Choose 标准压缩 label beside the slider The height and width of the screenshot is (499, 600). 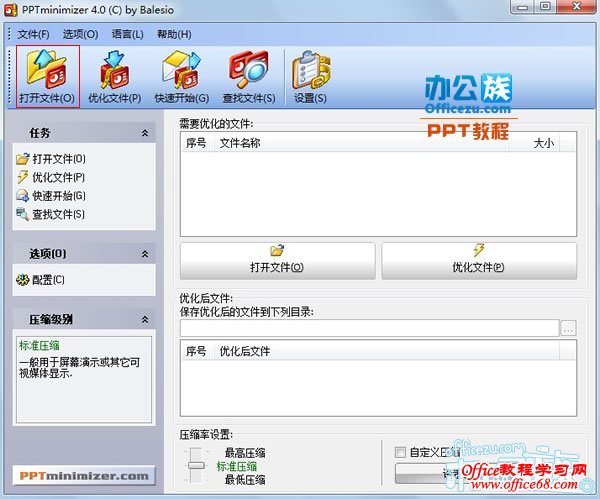pyautogui.click(x=237, y=466)
